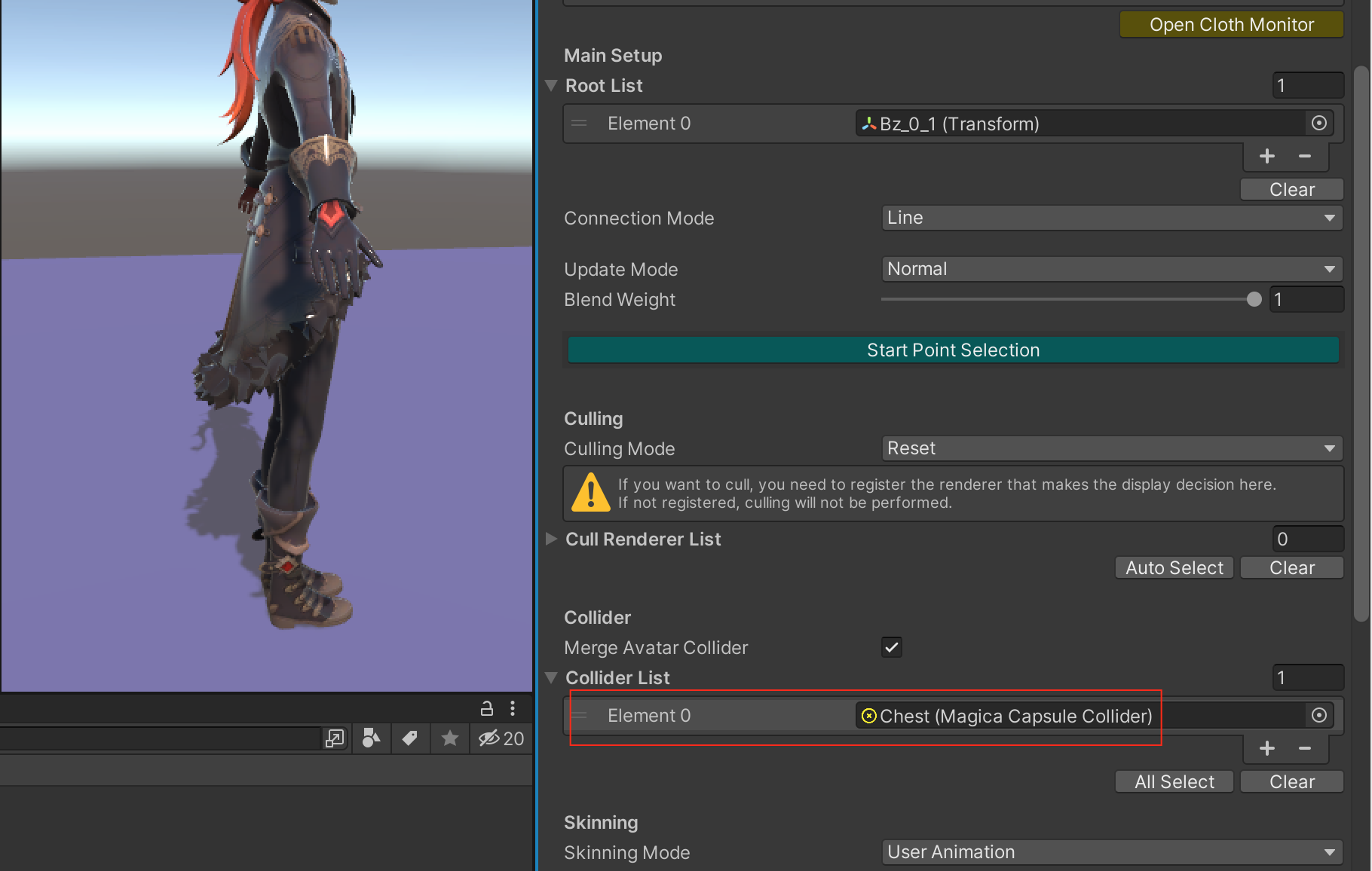The image size is (1372, 871).
Task: Open the Connection Mode dropdown
Action: [x=1111, y=218]
